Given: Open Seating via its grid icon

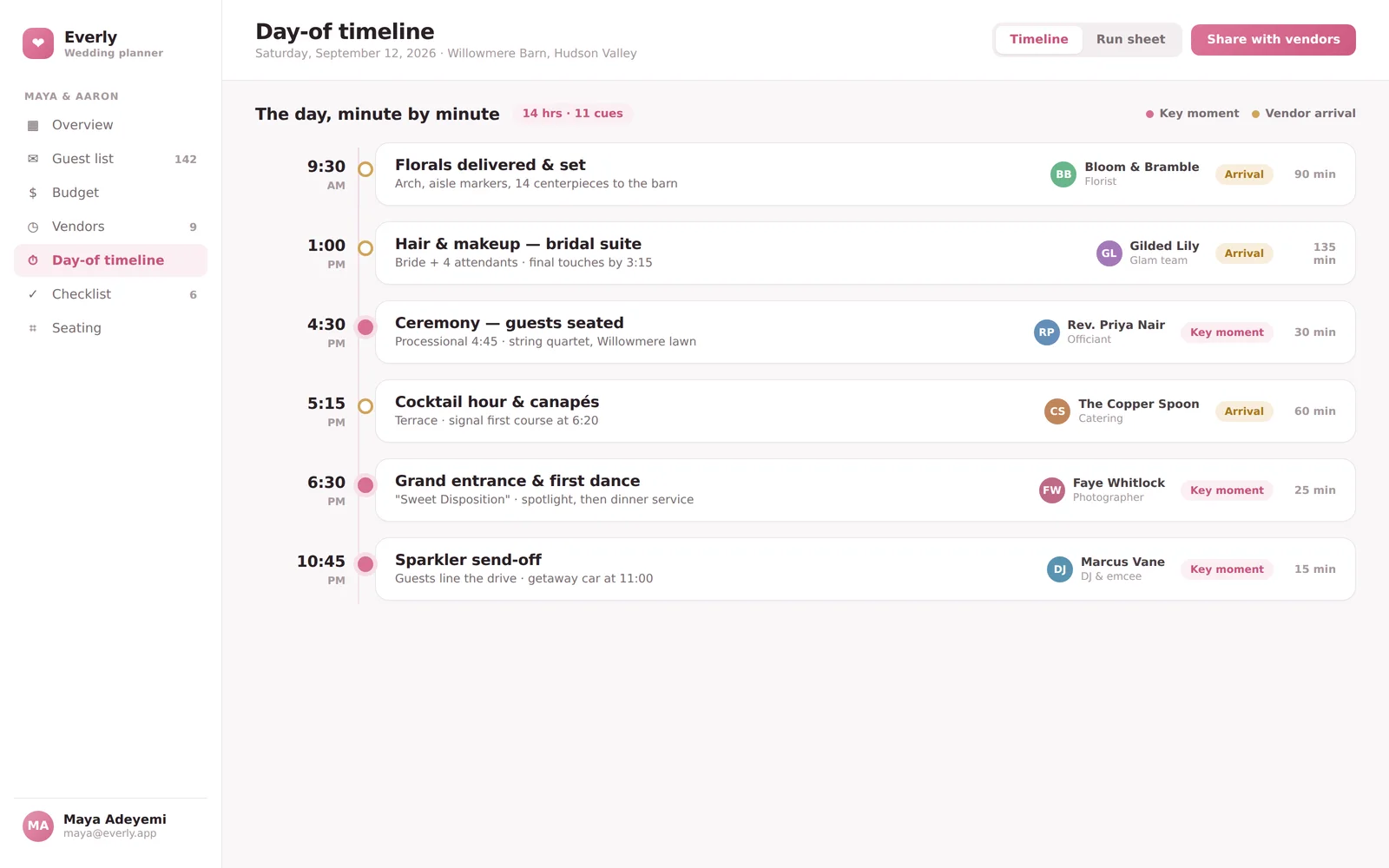Looking at the screenshot, I should click(33, 328).
